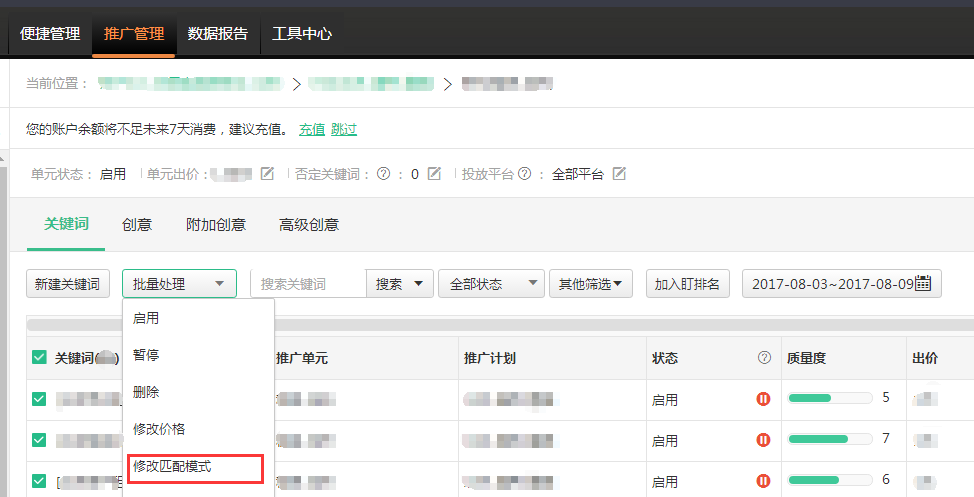
Task: Switch to 数据报告 tab
Action: coord(217,34)
